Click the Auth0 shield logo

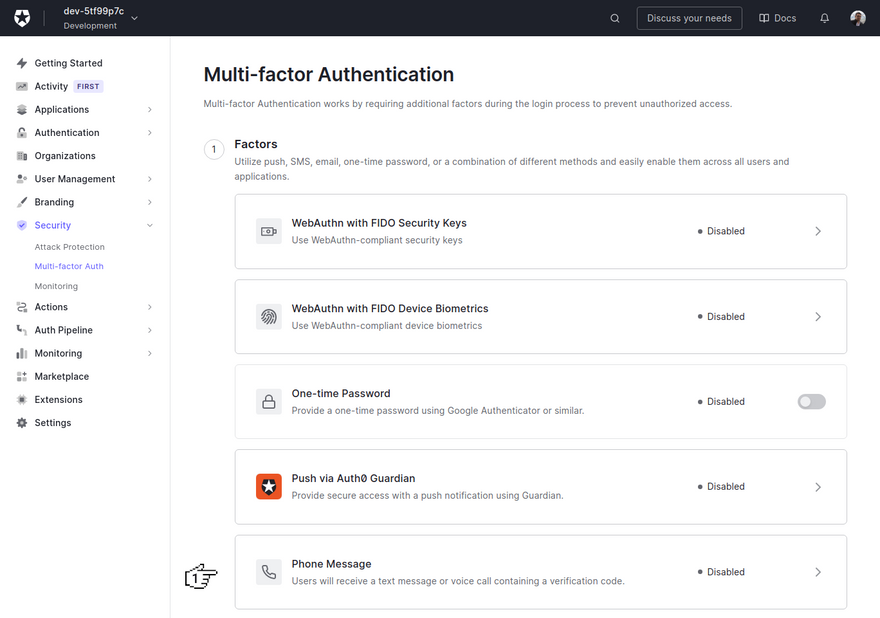pyautogui.click(x=22, y=18)
